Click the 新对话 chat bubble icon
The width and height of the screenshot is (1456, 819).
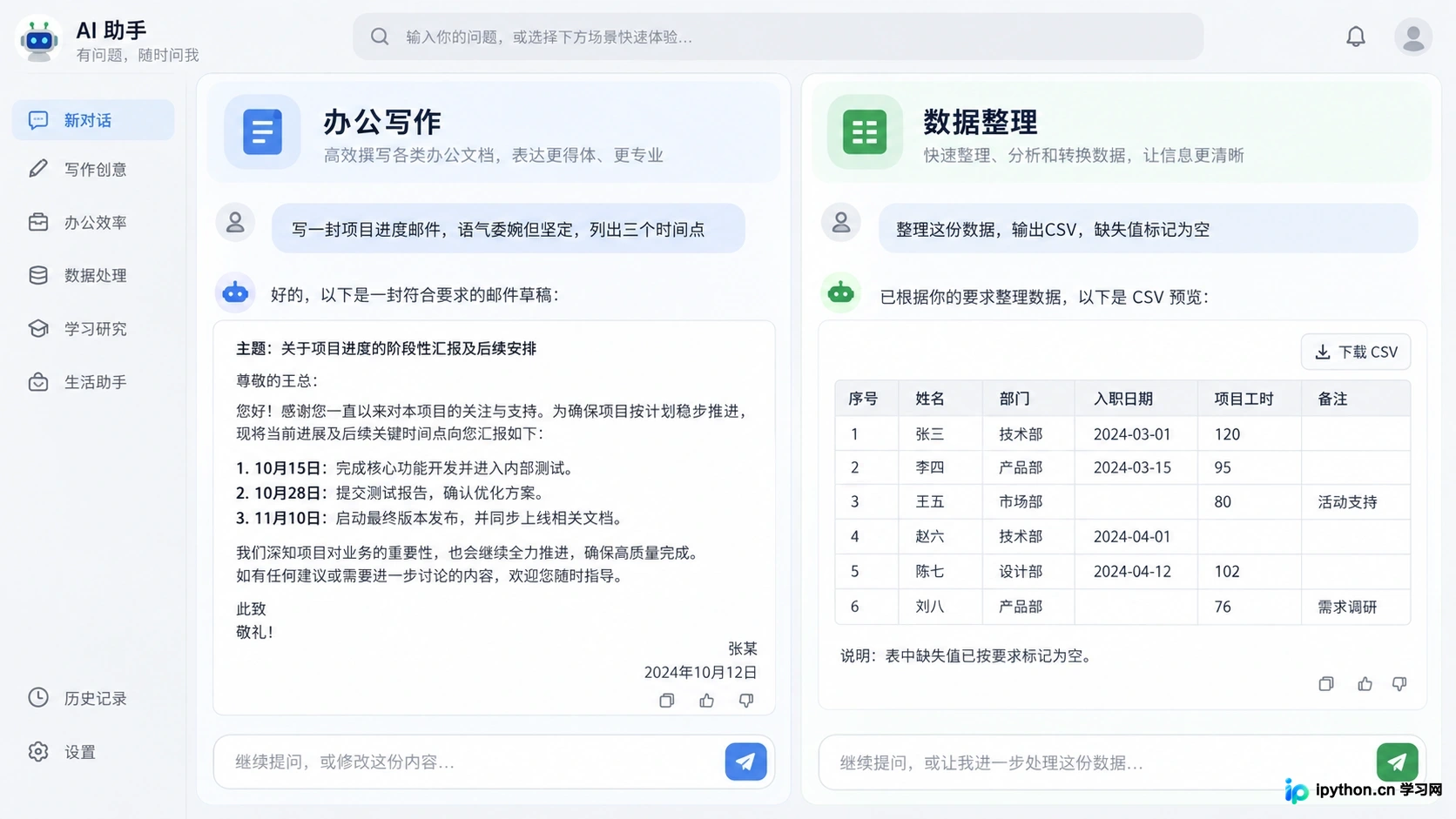pyautogui.click(x=37, y=120)
